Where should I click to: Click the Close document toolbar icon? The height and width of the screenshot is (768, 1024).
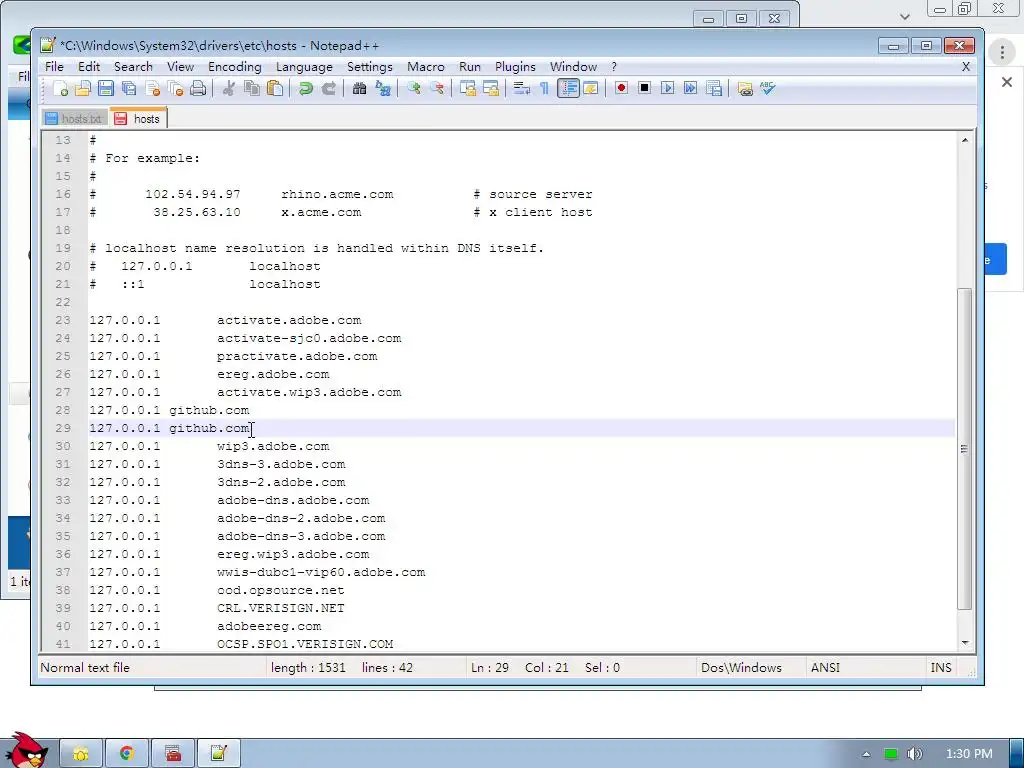coord(152,88)
